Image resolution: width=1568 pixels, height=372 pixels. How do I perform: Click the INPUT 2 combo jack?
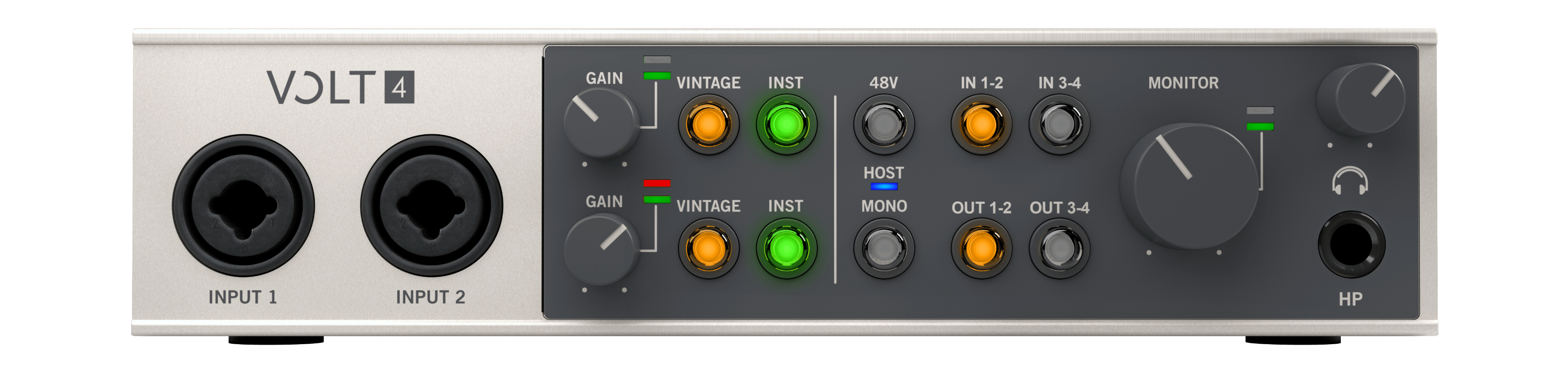point(431,206)
